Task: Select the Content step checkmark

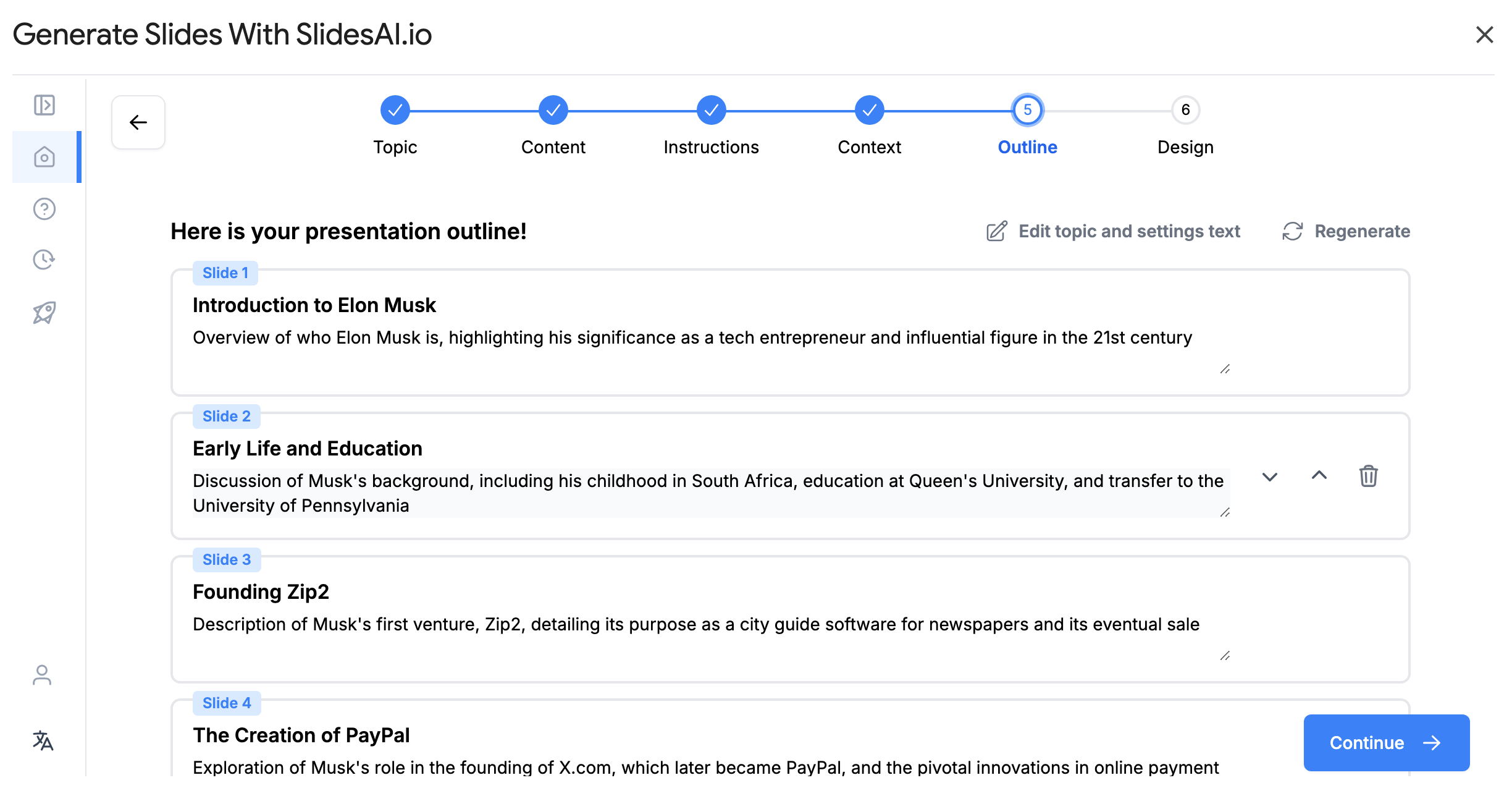Action: click(x=553, y=110)
